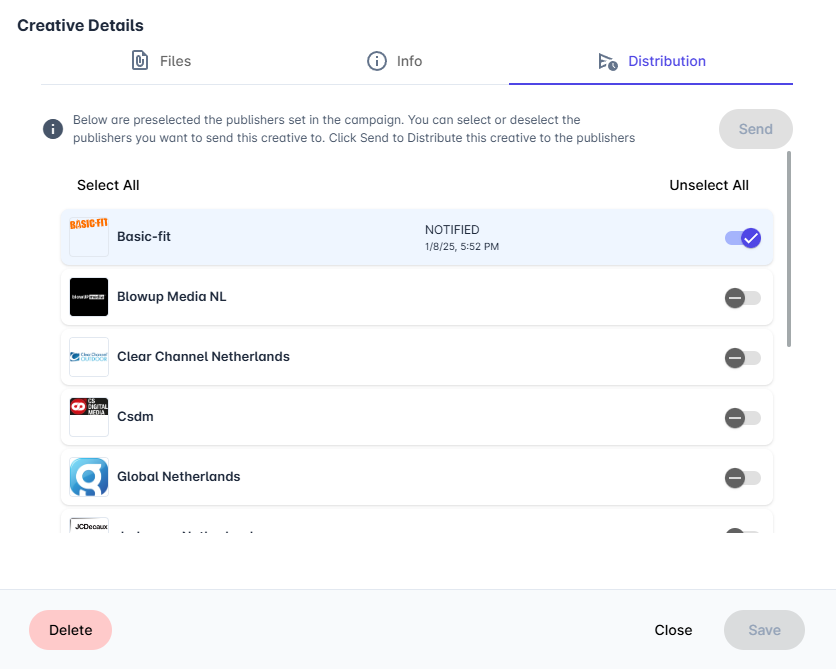836x669 pixels.
Task: Click the circled Info icon
Action: (376, 61)
